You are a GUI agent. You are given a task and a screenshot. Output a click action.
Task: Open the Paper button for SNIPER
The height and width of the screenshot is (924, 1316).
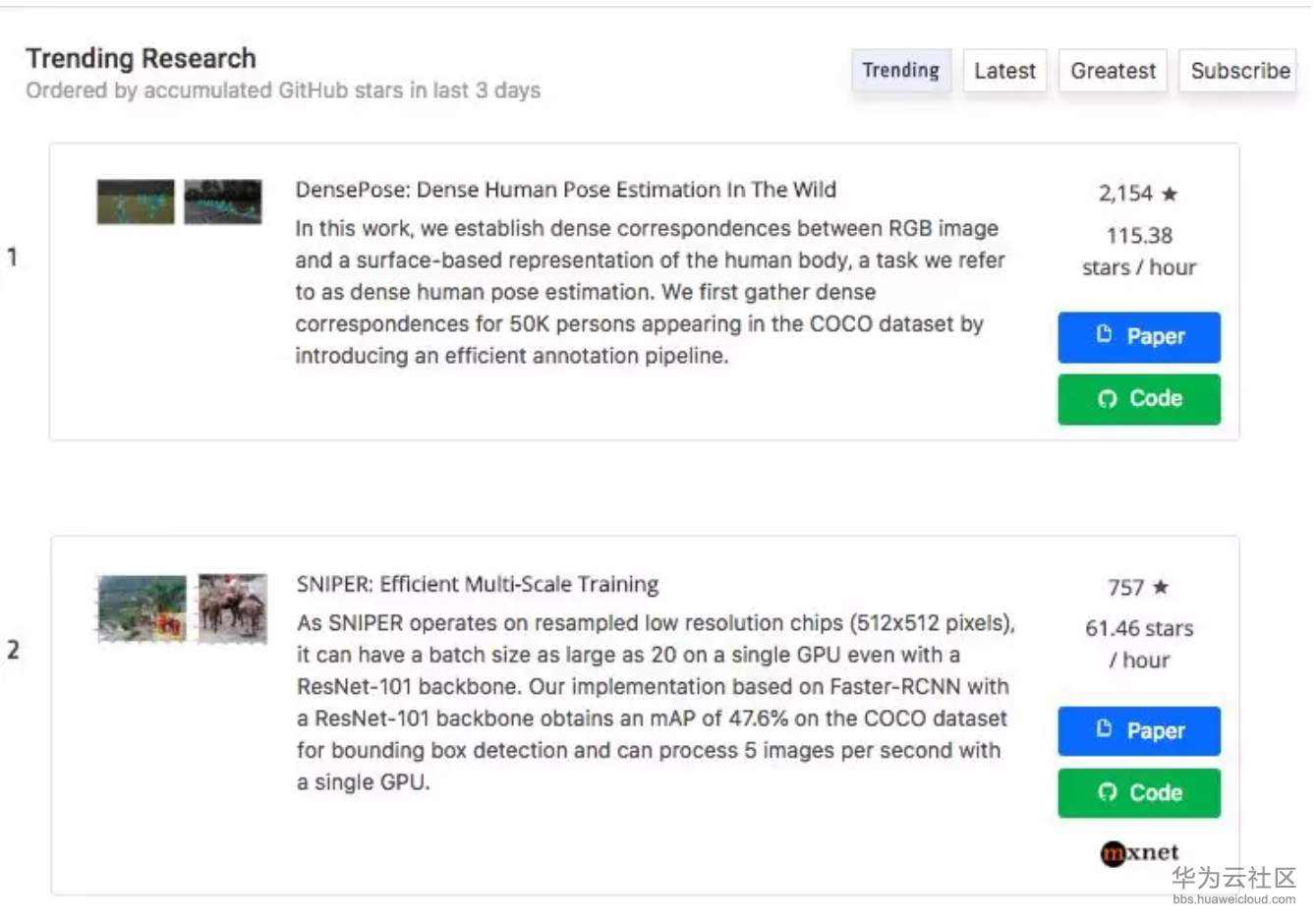tap(1139, 731)
